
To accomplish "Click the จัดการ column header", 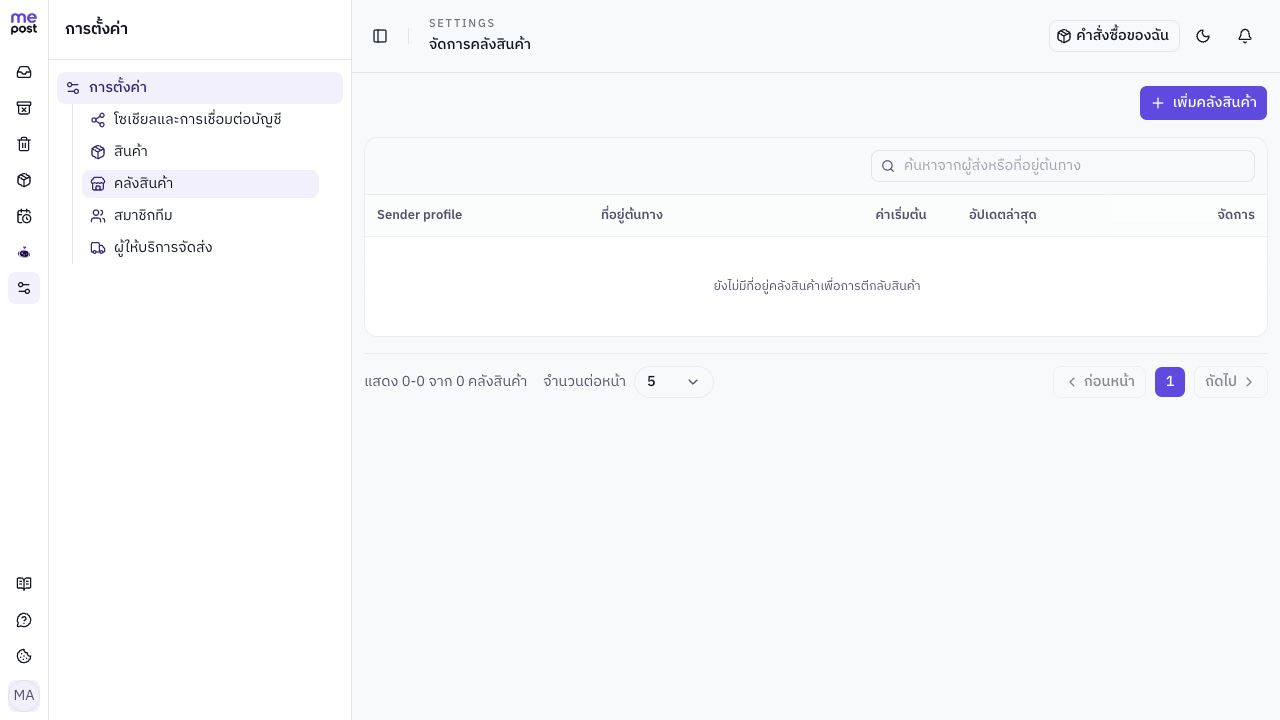I will tap(1236, 215).
